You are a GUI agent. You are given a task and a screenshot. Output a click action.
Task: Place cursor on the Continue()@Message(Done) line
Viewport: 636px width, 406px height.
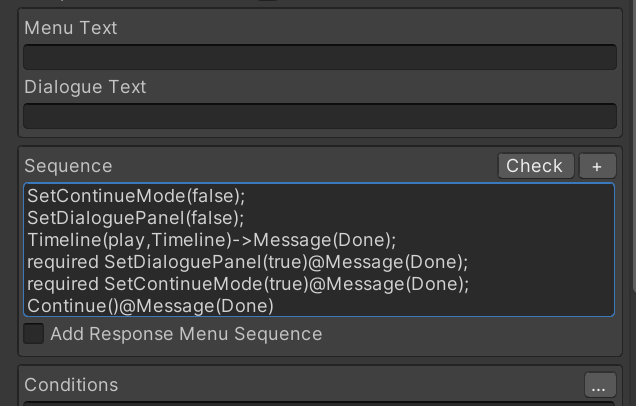[x=150, y=306]
